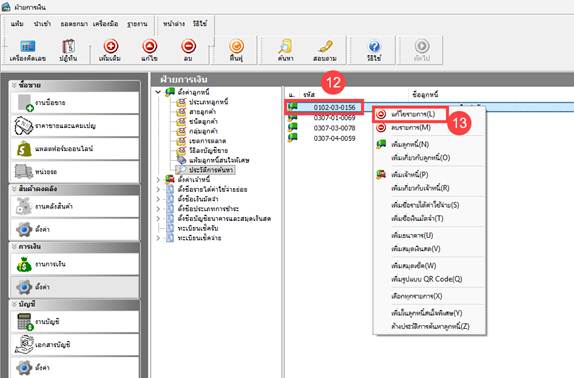This screenshot has width=574, height=378.
Task: Open ตั้งค่า gear under สินค้าคงคลัง section
Action: point(75,229)
